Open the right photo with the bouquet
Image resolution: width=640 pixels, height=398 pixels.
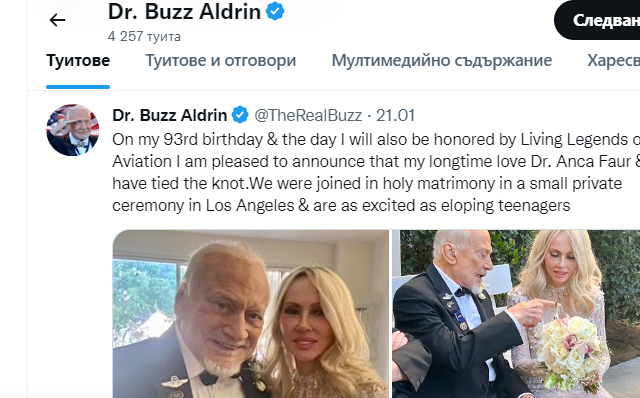(516, 314)
